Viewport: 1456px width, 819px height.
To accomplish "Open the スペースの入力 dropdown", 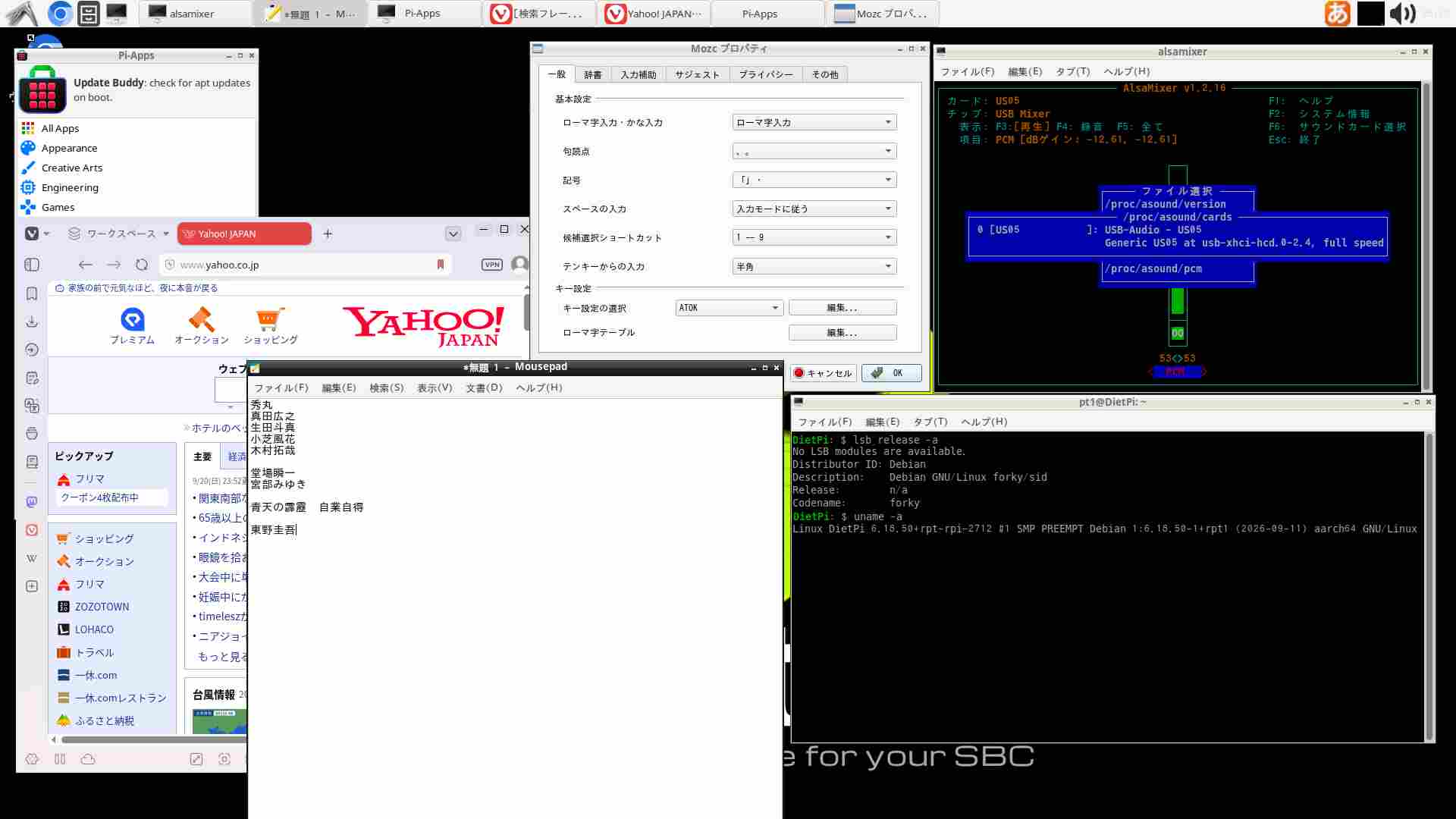I will click(814, 209).
